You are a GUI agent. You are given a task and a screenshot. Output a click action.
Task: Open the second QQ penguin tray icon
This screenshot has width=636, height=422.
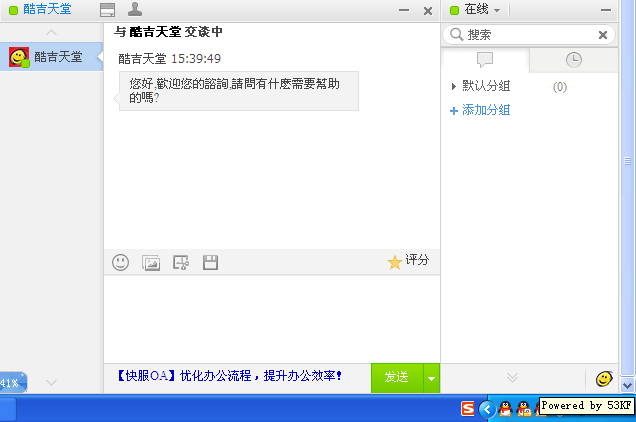tap(524, 409)
